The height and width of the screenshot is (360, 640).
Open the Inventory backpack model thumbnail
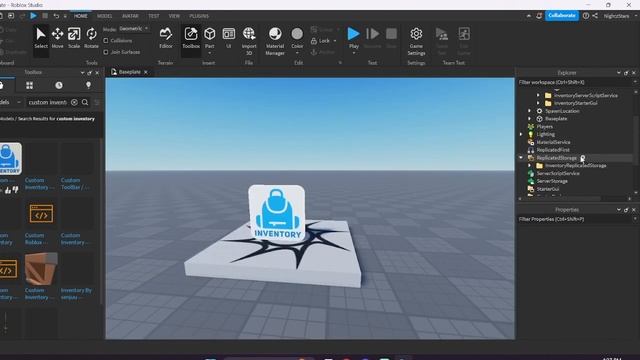click(11, 158)
